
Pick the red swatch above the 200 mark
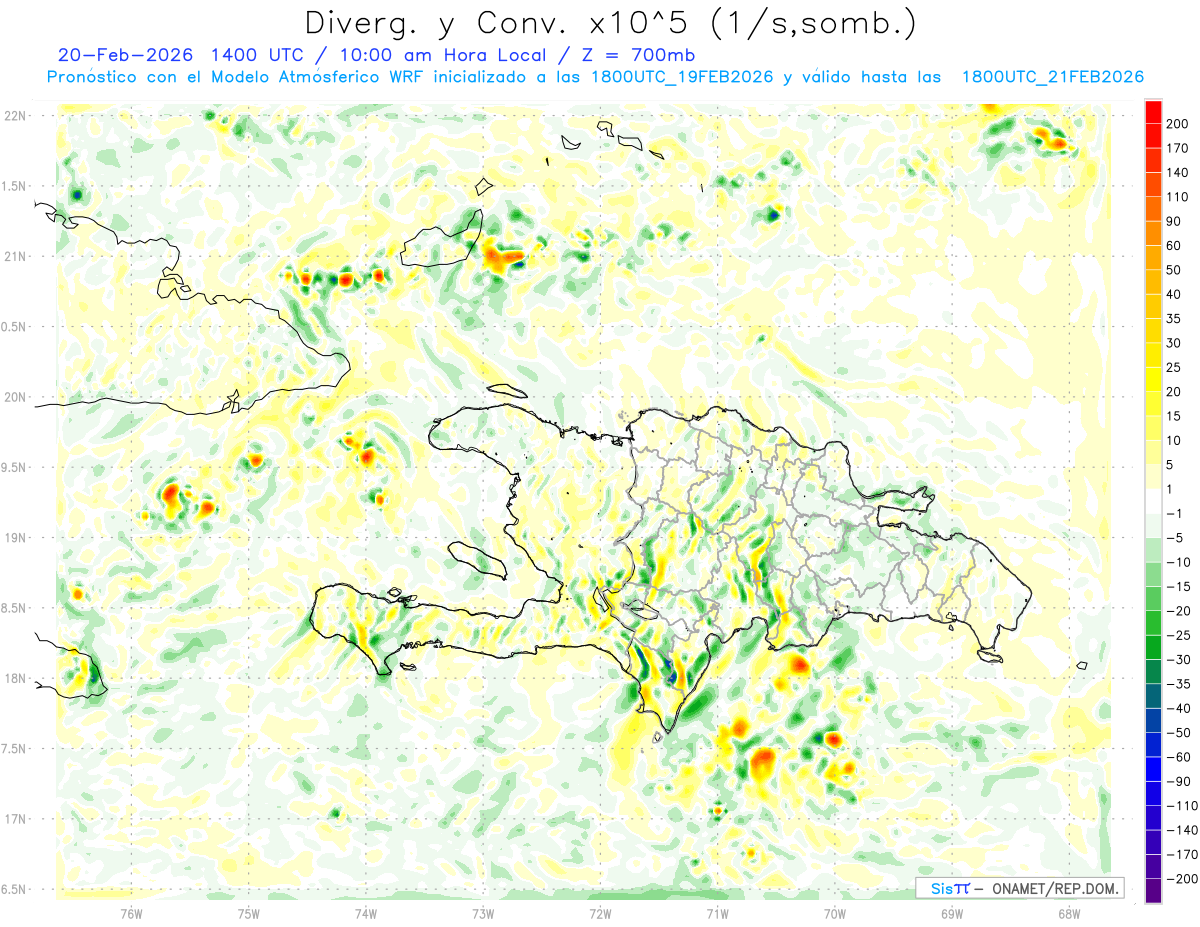[1153, 112]
